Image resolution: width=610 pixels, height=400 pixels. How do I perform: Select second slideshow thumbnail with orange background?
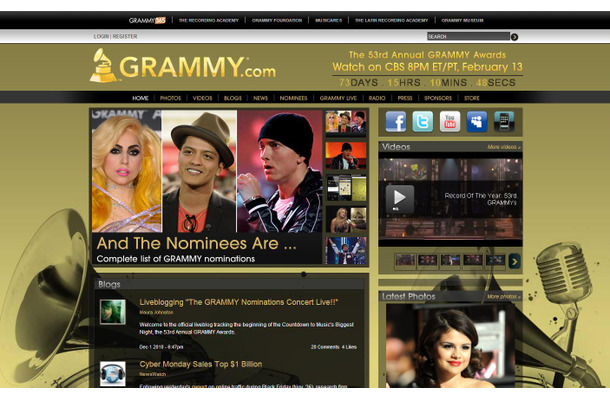[x=346, y=155]
